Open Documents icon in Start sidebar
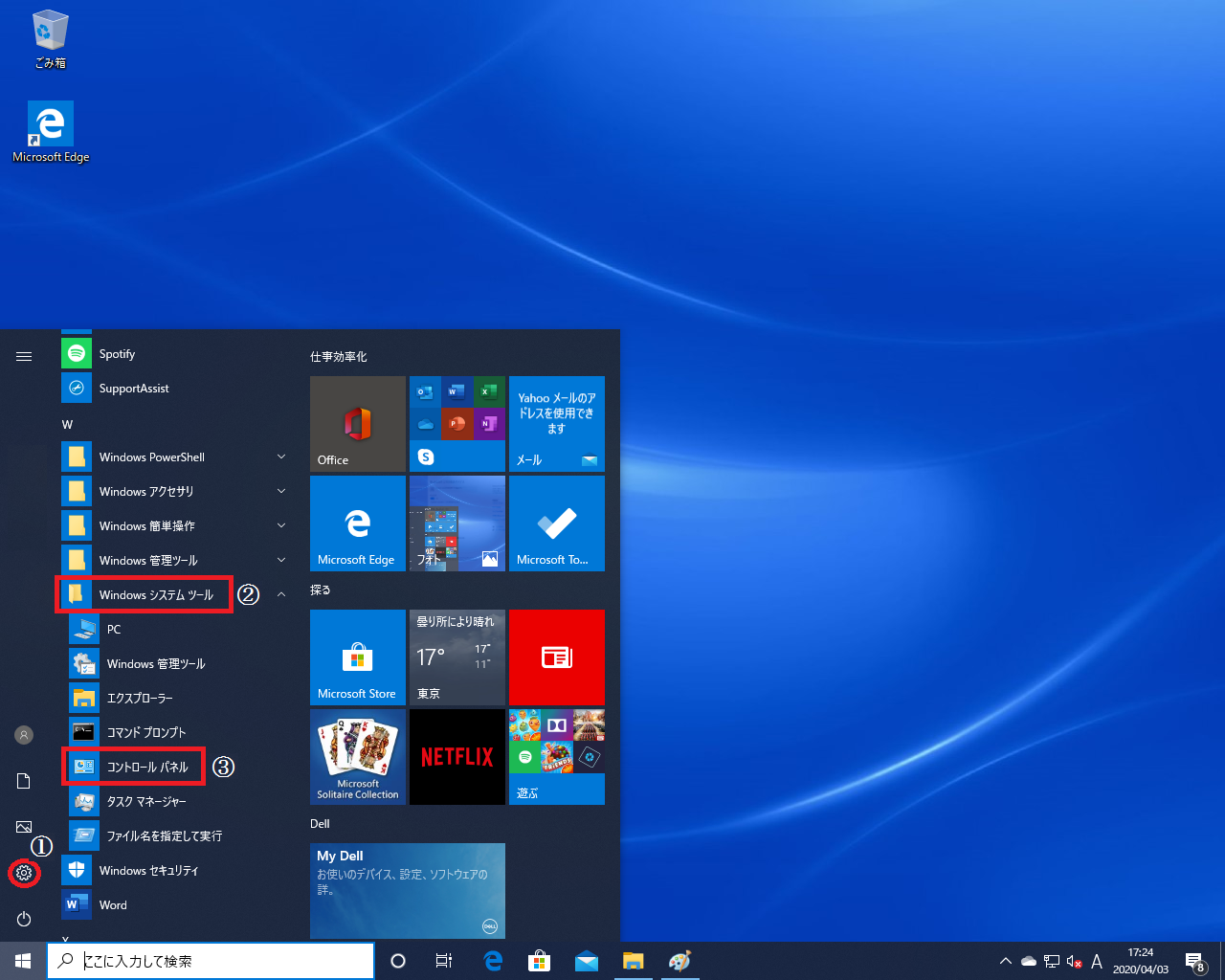 point(24,781)
